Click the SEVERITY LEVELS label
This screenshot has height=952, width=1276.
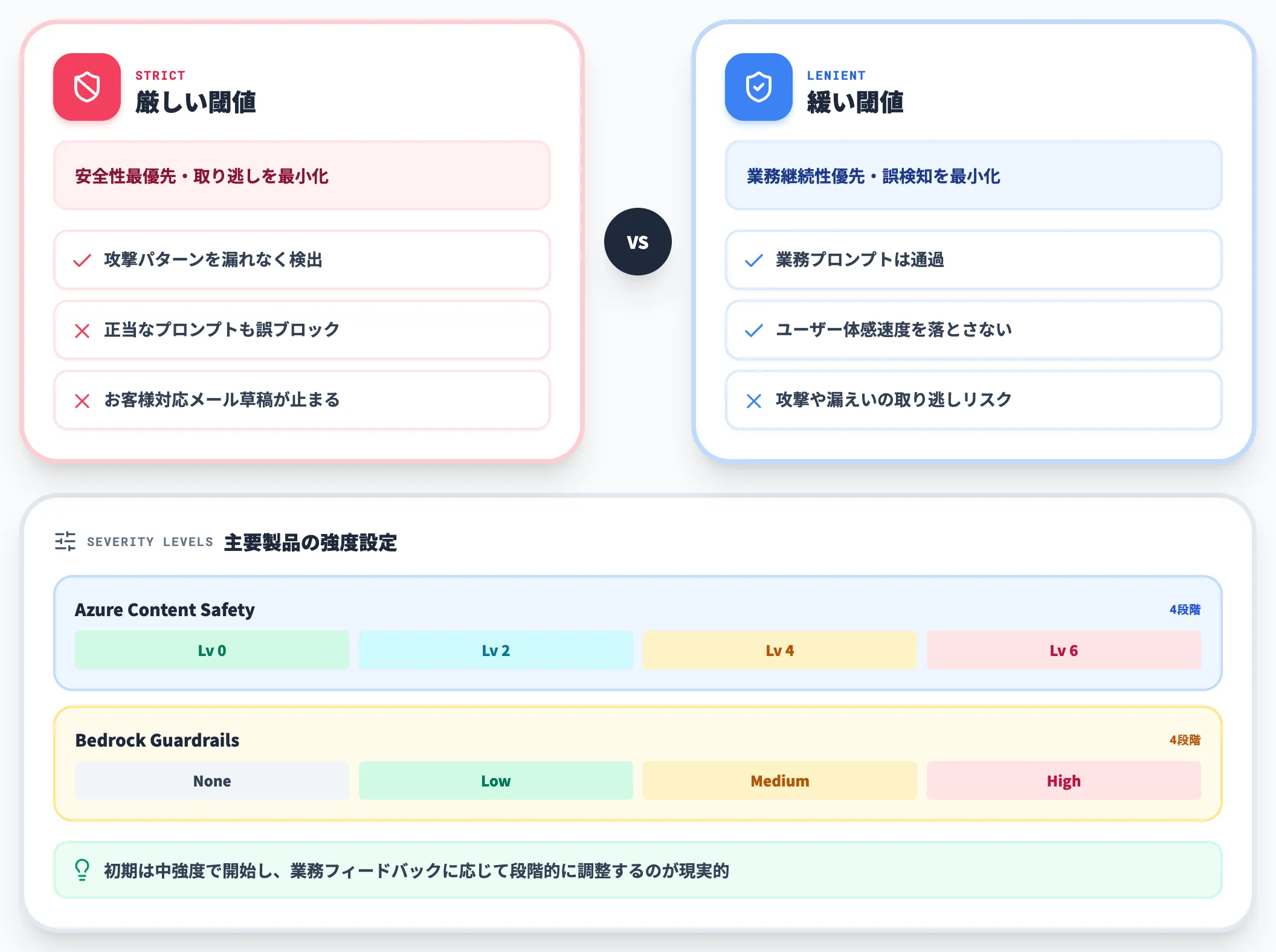pyautogui.click(x=150, y=542)
